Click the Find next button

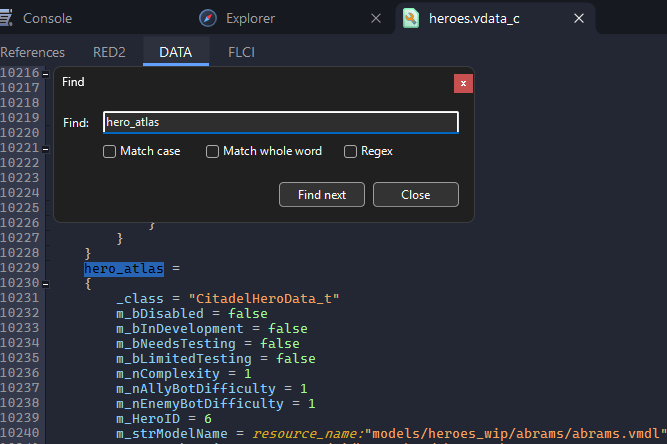322,195
